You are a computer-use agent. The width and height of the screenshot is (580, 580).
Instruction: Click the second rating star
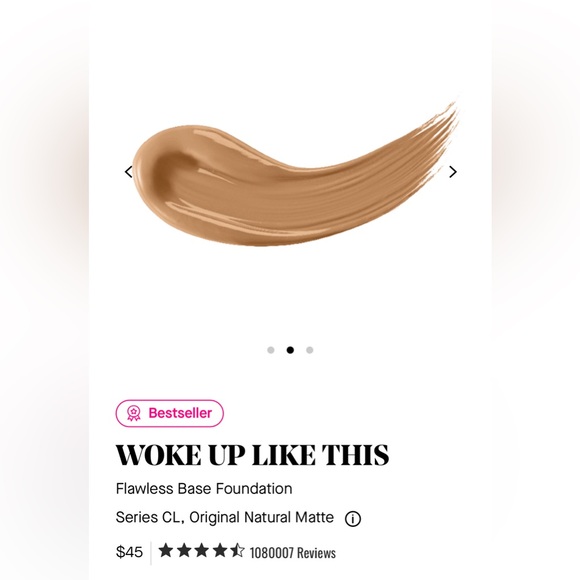point(183,550)
